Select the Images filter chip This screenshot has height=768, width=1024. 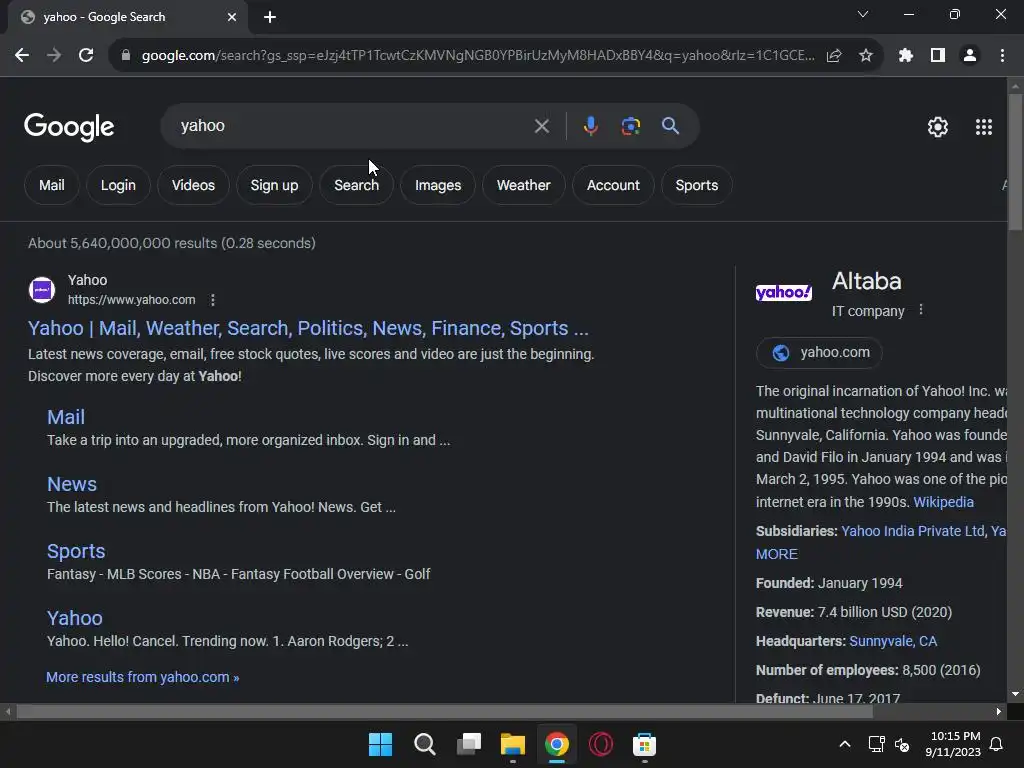pyautogui.click(x=438, y=185)
